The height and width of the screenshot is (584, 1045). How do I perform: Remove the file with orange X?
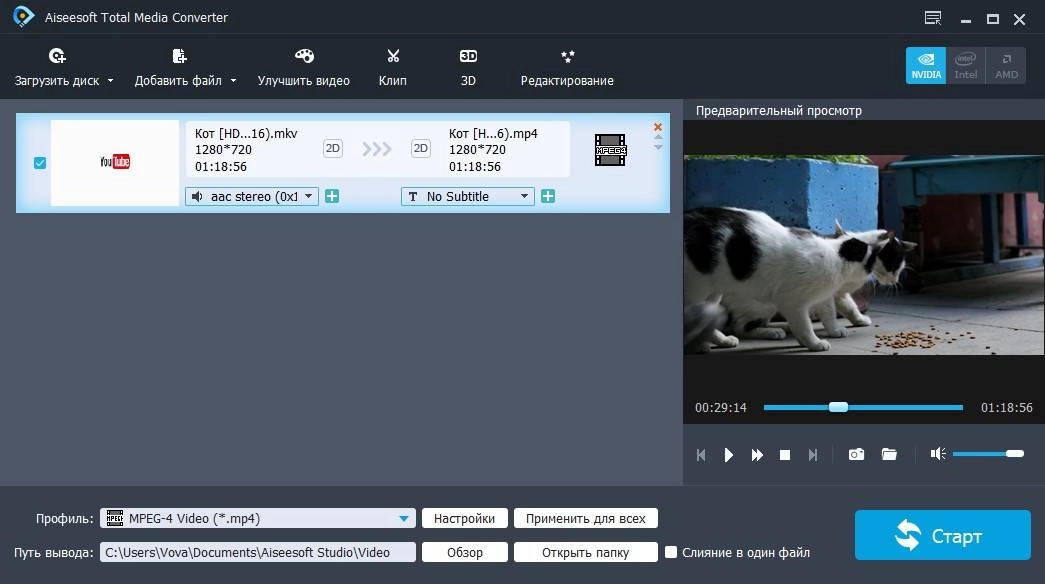[x=658, y=127]
